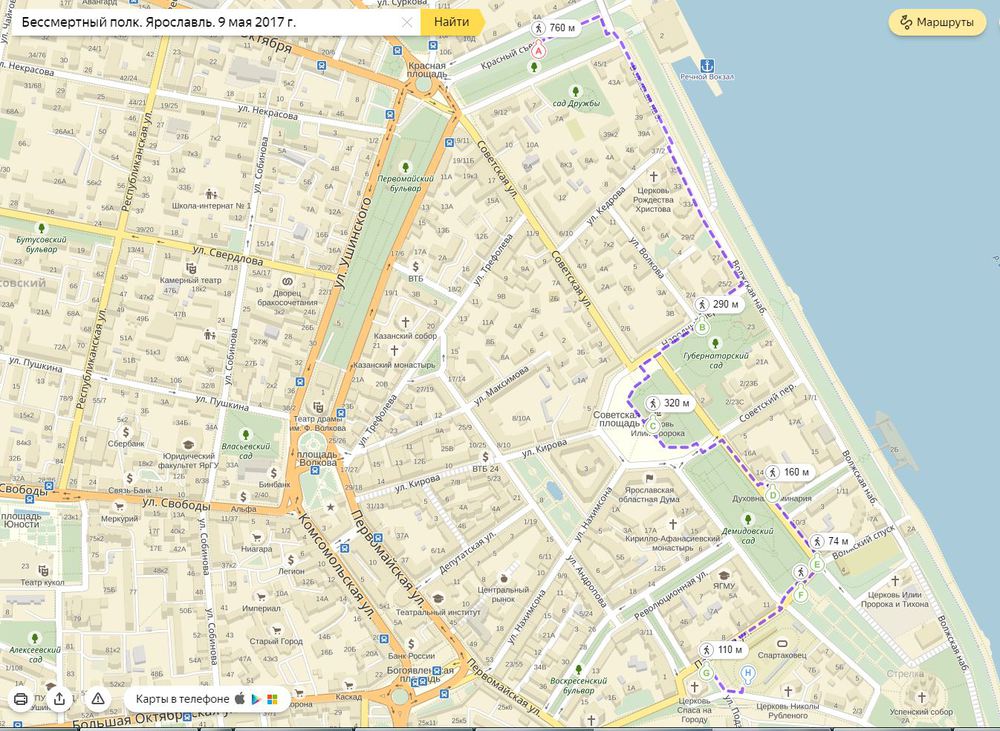
Task: Click the Театр кукол theater icon
Action: pyautogui.click(x=43, y=570)
